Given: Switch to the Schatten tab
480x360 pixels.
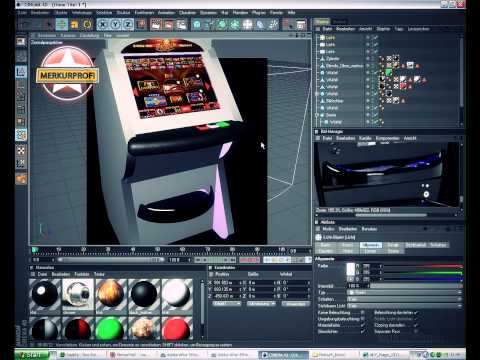Looking at the screenshot, I should point(438,245).
